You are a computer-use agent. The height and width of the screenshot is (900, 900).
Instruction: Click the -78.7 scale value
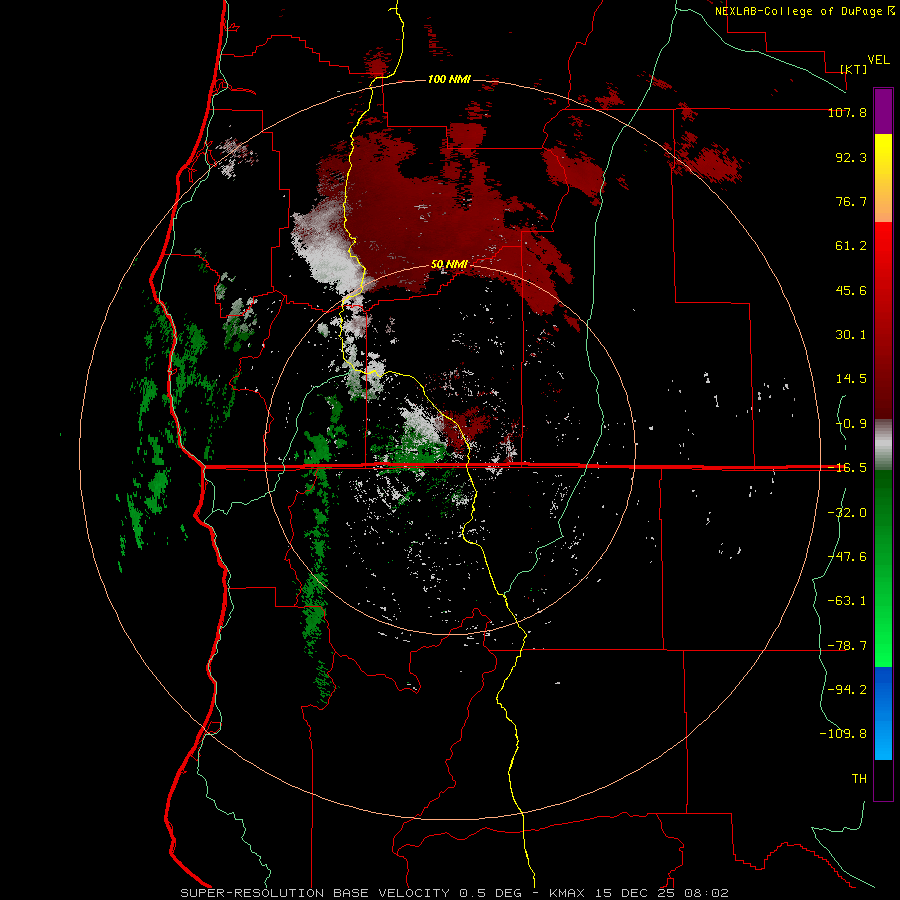[847, 646]
